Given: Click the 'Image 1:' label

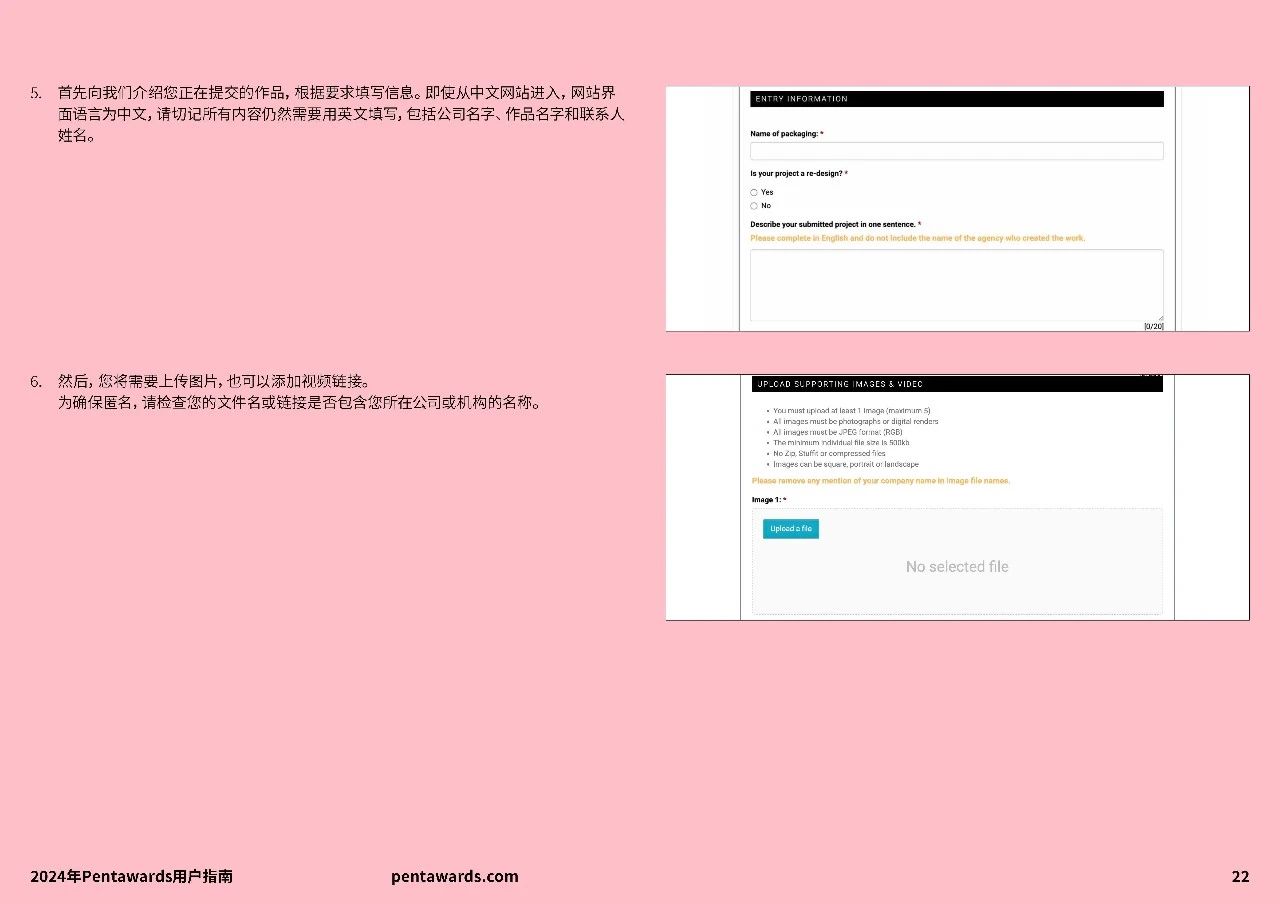Looking at the screenshot, I should tap(769, 500).
